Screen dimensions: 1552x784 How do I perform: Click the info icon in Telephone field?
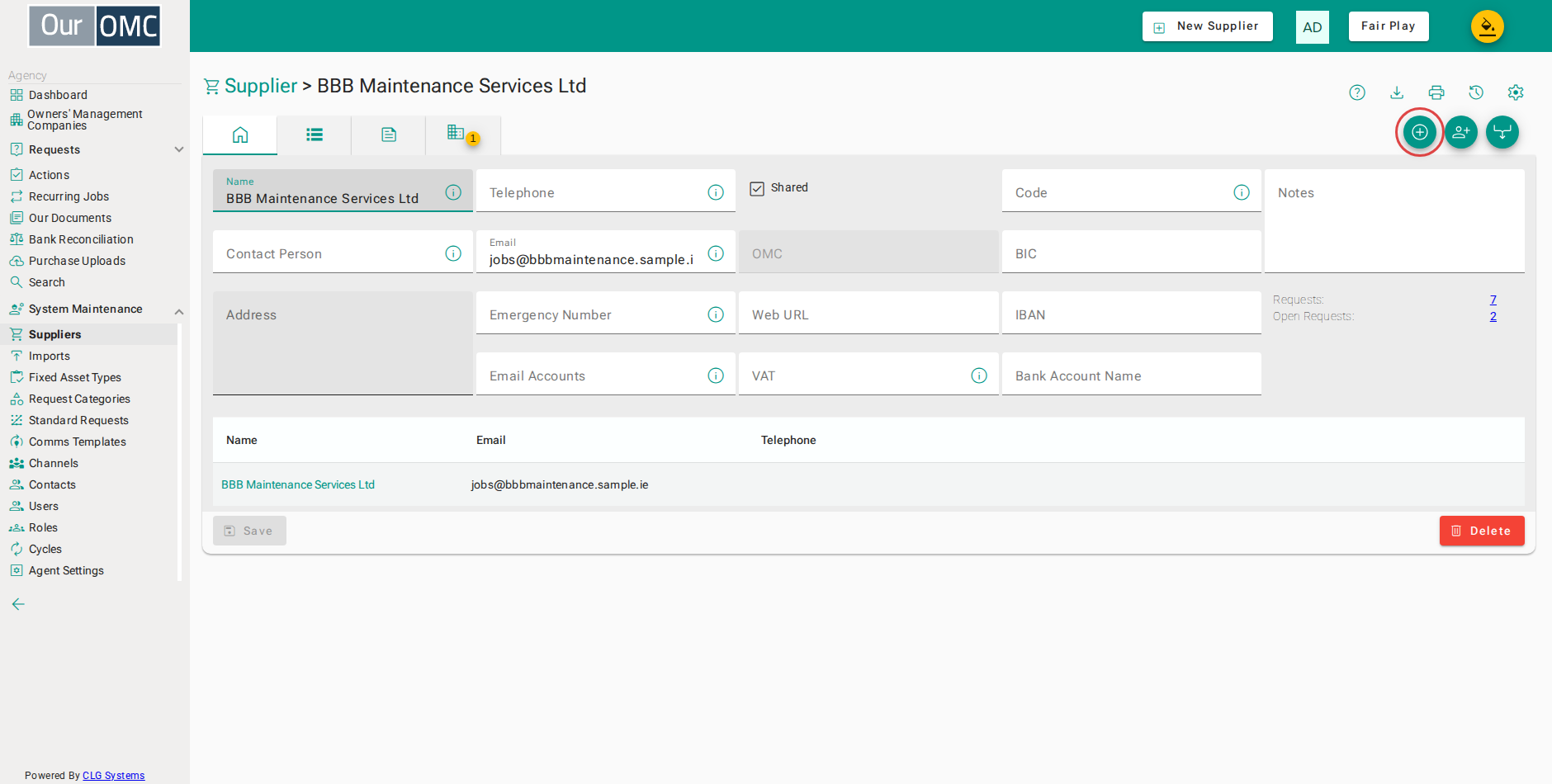coord(716,192)
